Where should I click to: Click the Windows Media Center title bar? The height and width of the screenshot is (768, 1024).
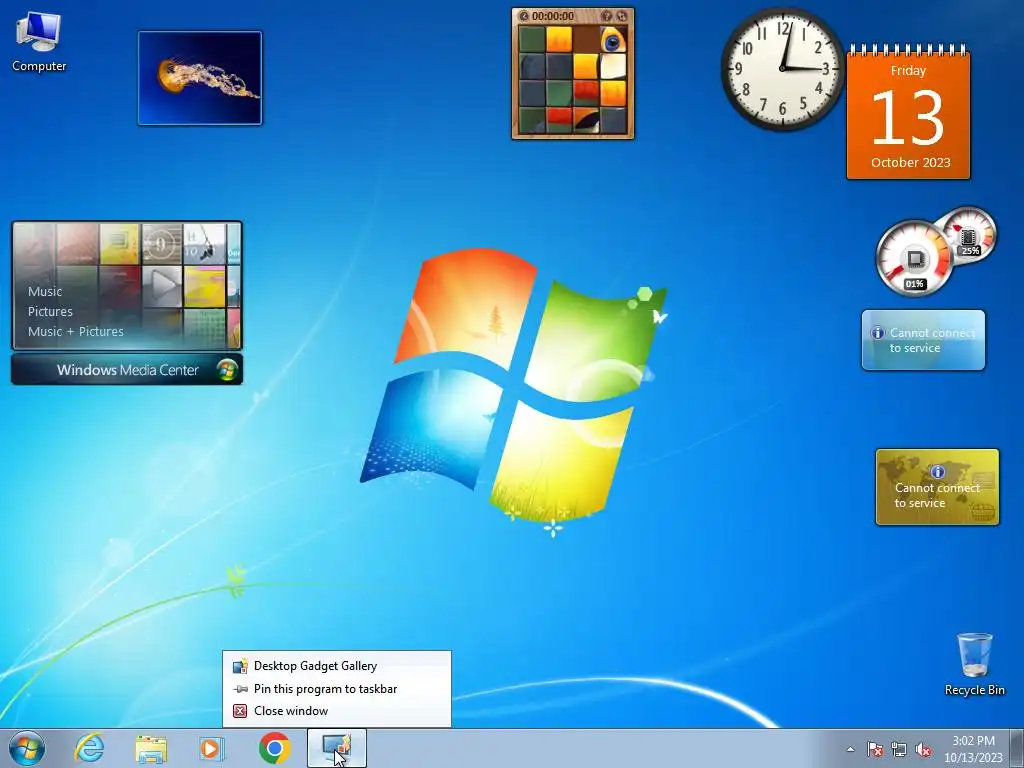[x=127, y=370]
